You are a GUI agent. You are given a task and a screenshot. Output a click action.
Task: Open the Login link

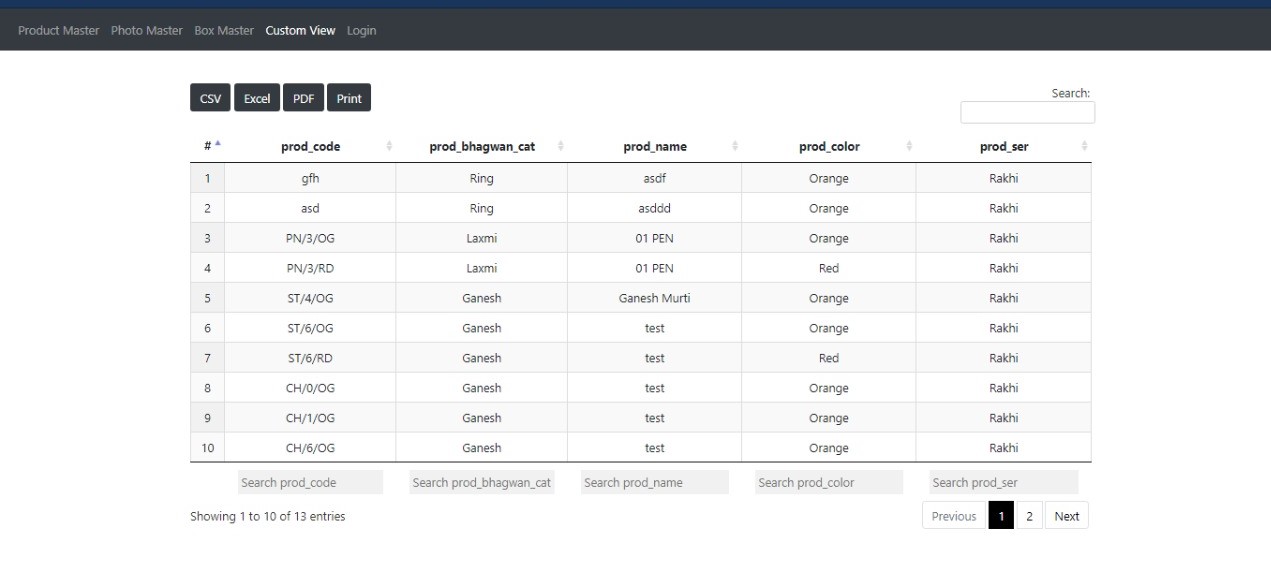362,30
